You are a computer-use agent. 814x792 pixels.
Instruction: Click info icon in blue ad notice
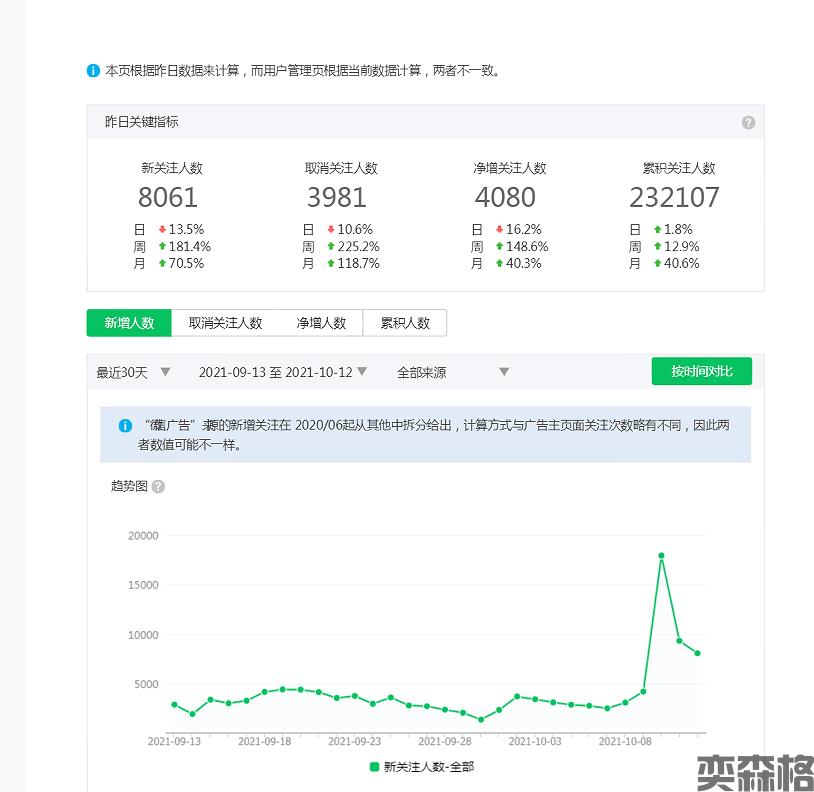tap(125, 425)
